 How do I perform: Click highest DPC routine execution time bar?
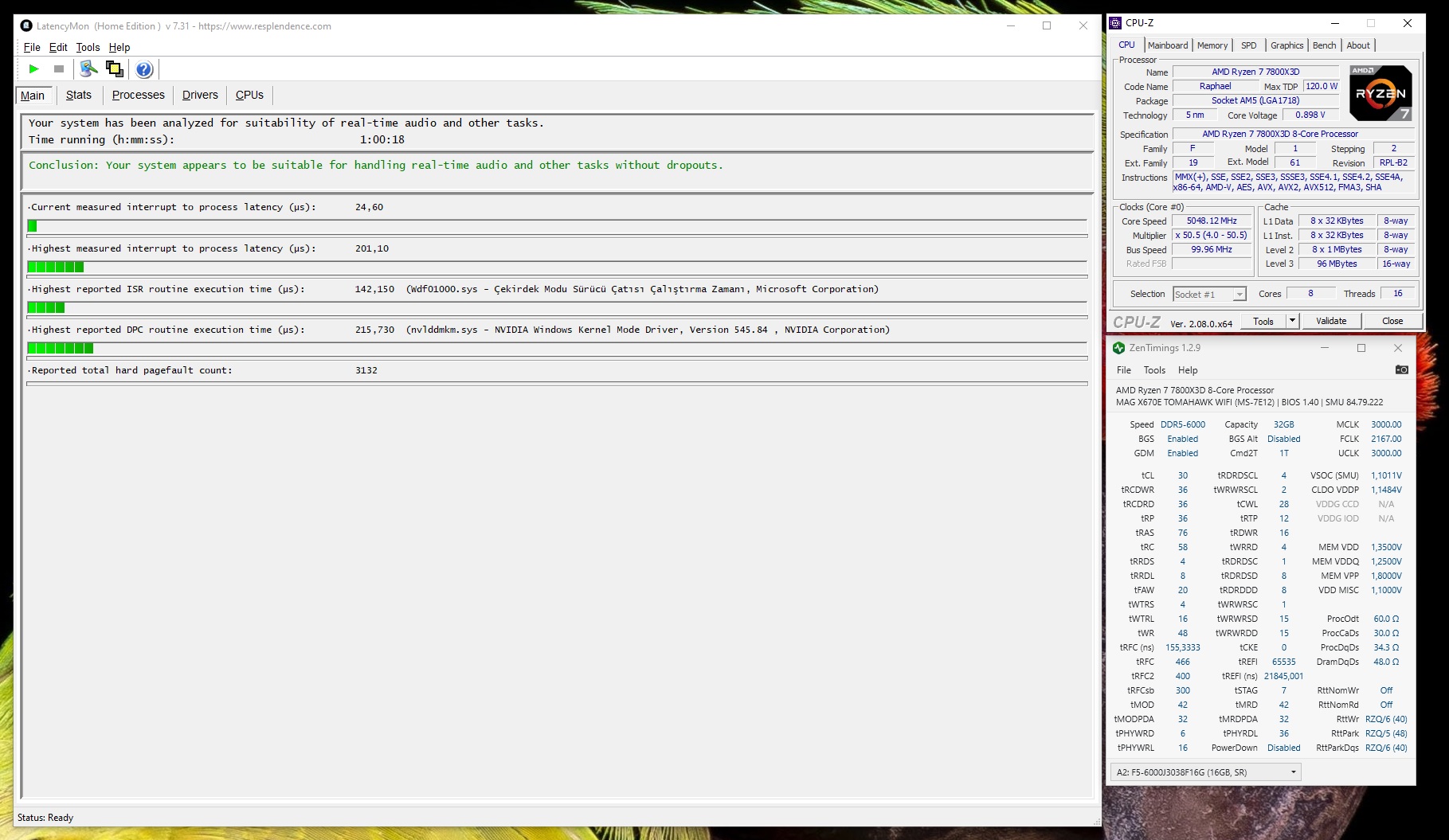(x=557, y=348)
